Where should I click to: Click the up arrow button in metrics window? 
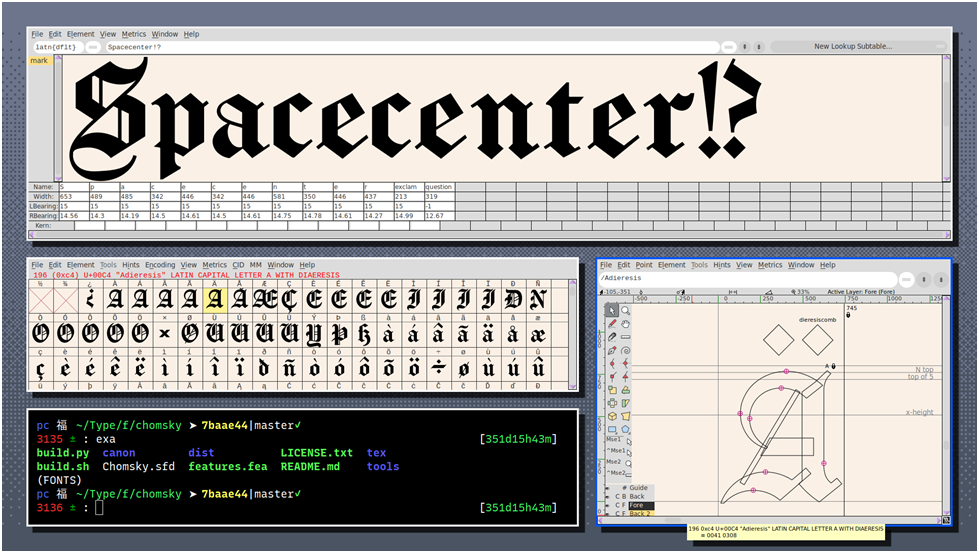(744, 47)
